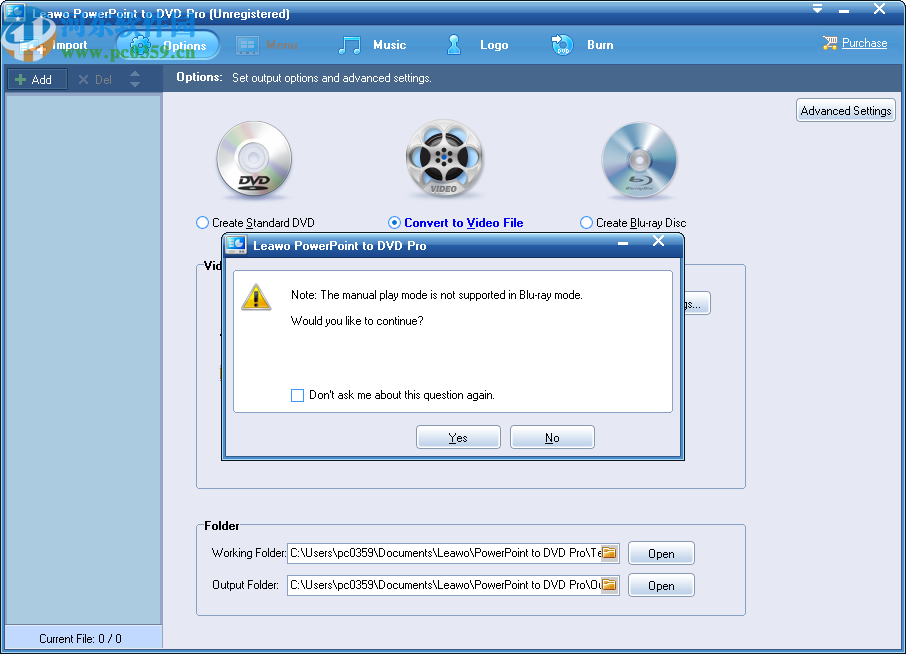This screenshot has width=906, height=654.
Task: Check Don't ask me about this question again
Action: click(x=297, y=395)
